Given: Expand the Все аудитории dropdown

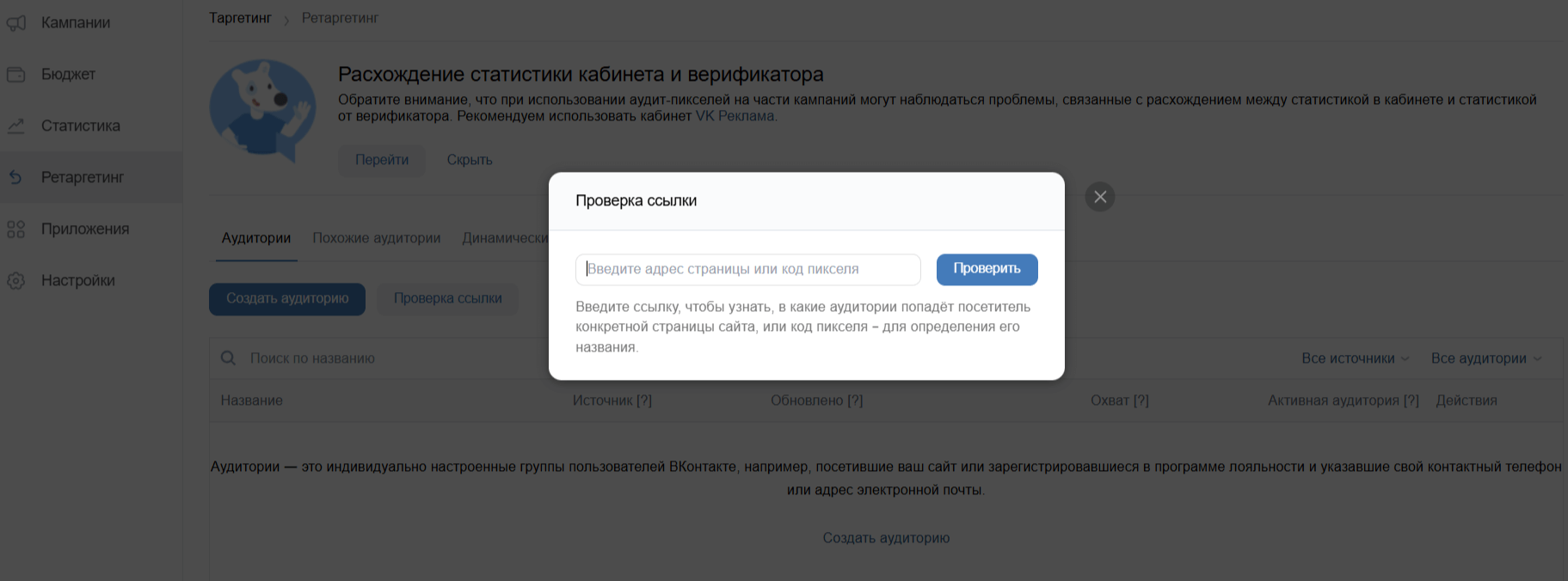Looking at the screenshot, I should [1485, 358].
